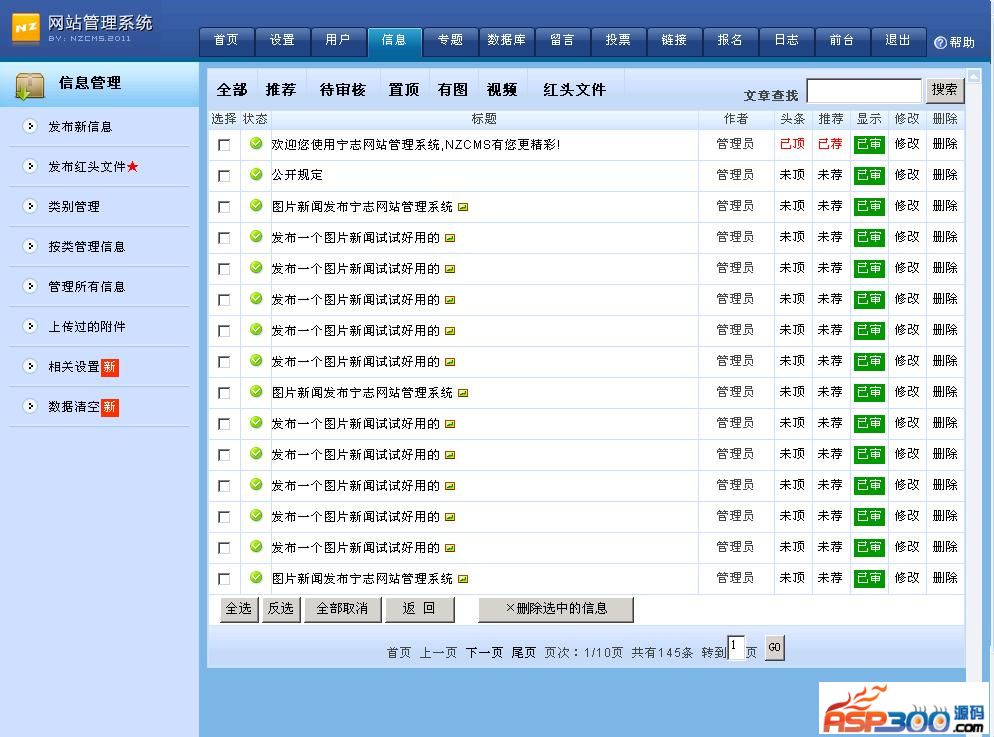The height and width of the screenshot is (737, 994).
Task: Click arrow bullet icon next to 发布红头文件
Action: click(x=30, y=166)
